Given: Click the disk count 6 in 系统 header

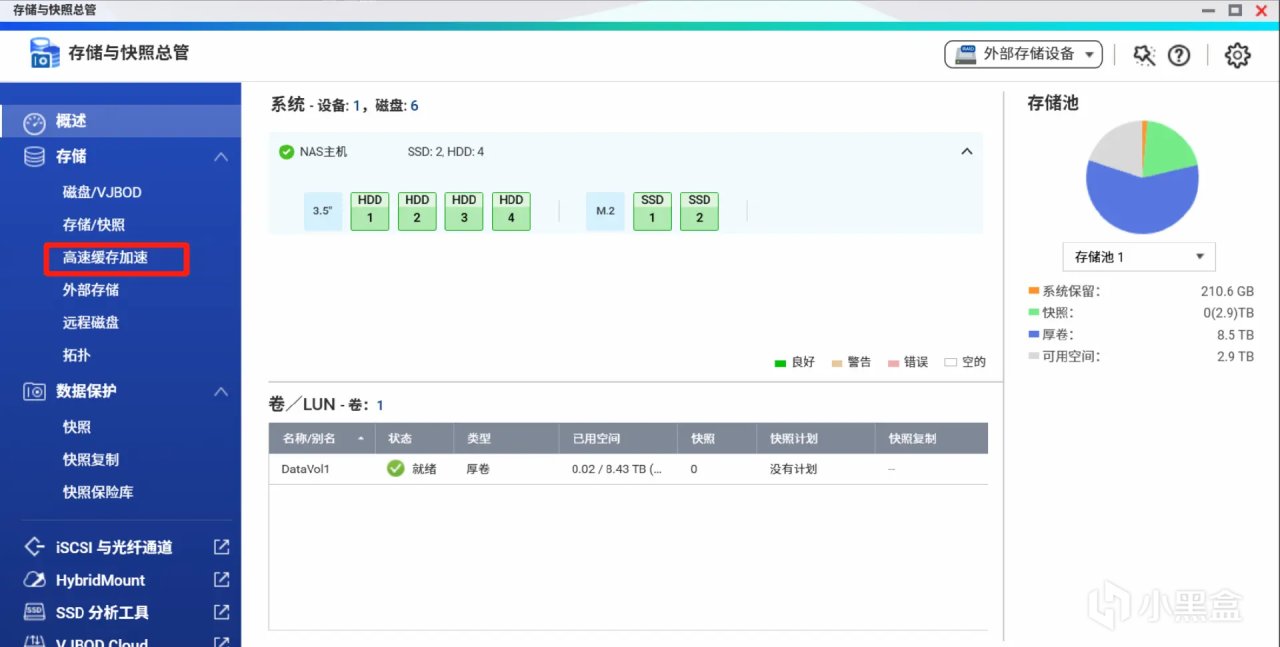Looking at the screenshot, I should click(x=414, y=105).
